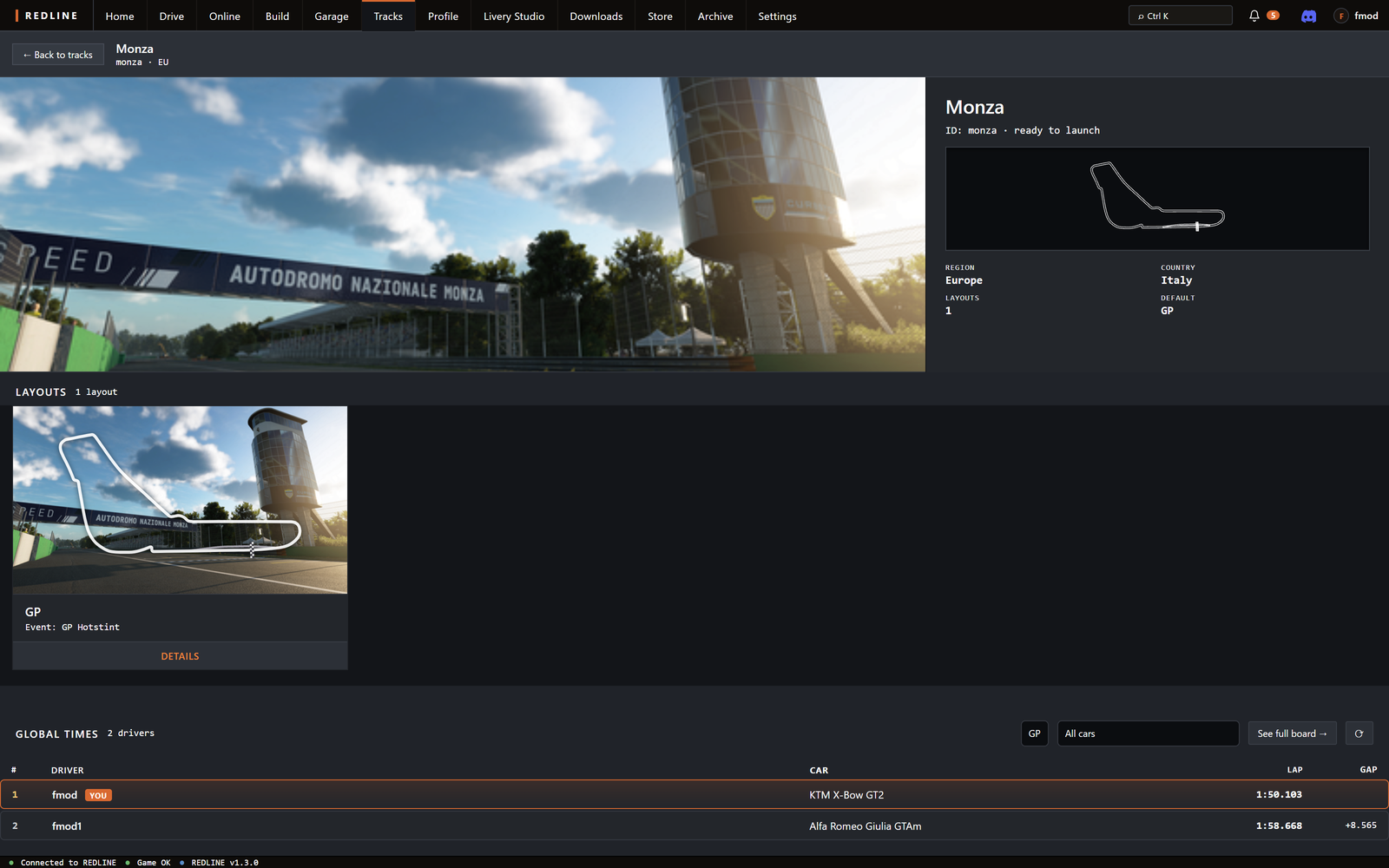Image resolution: width=1389 pixels, height=868 pixels.
Task: Click the fmod user avatar icon
Action: point(1341,16)
